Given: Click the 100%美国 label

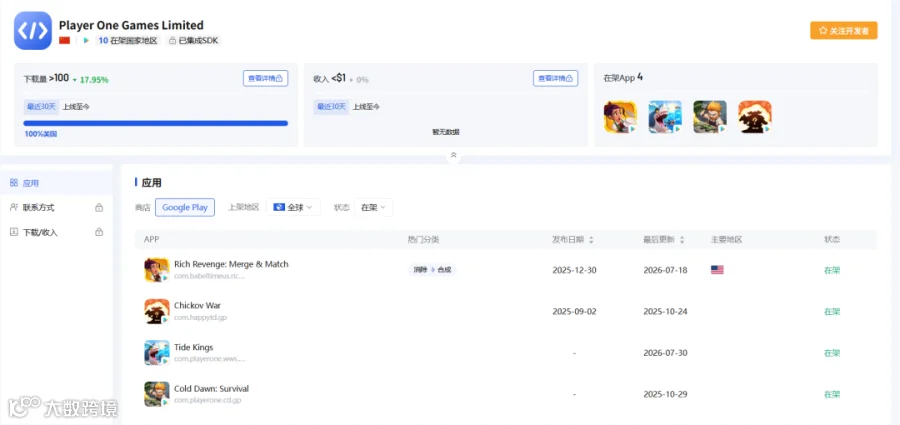Looking at the screenshot, I should coord(41,134).
